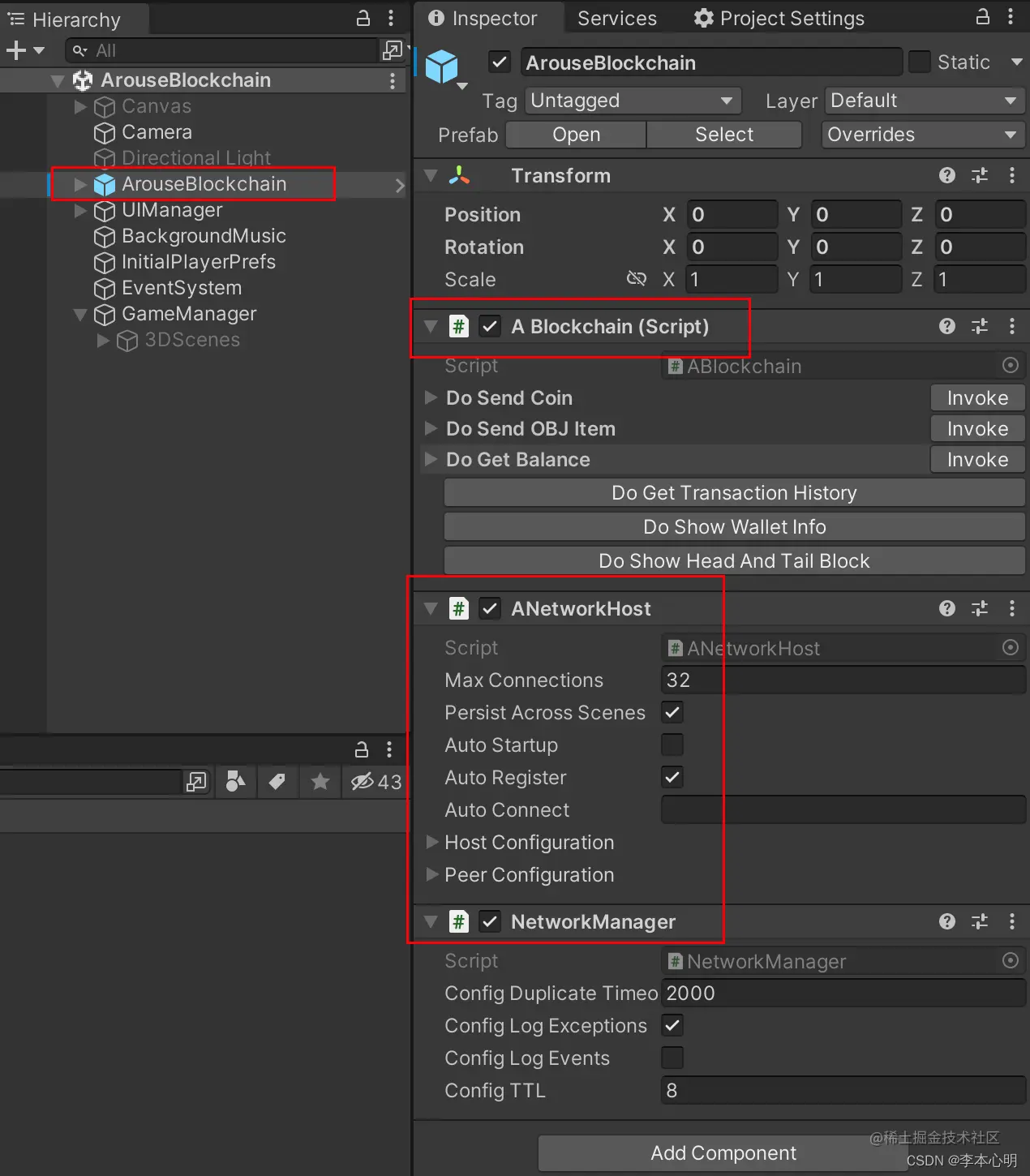This screenshot has height=1176, width=1030.
Task: Disable the A Blockchain script component
Action: tap(489, 326)
